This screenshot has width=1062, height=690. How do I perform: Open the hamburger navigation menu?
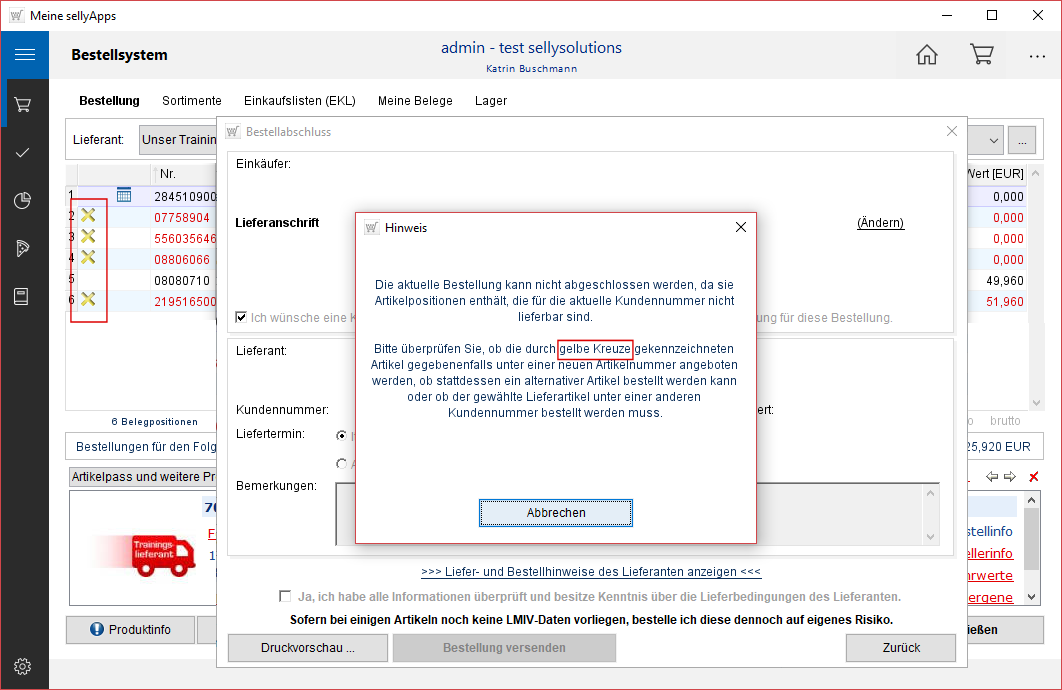[x=24, y=55]
